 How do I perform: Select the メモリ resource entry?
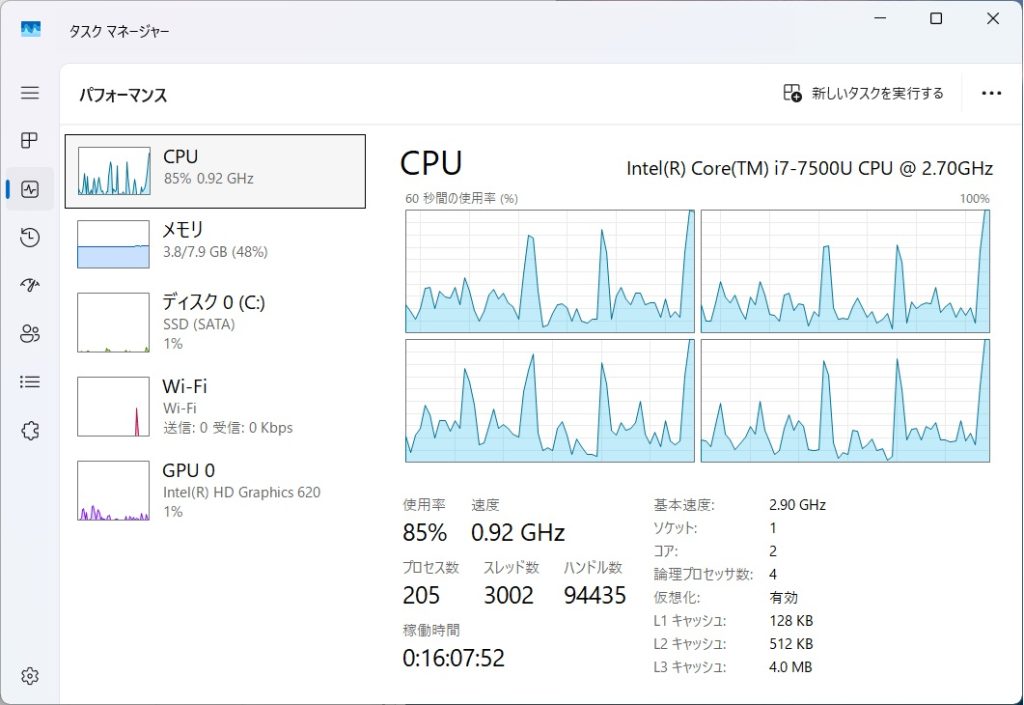pos(215,244)
